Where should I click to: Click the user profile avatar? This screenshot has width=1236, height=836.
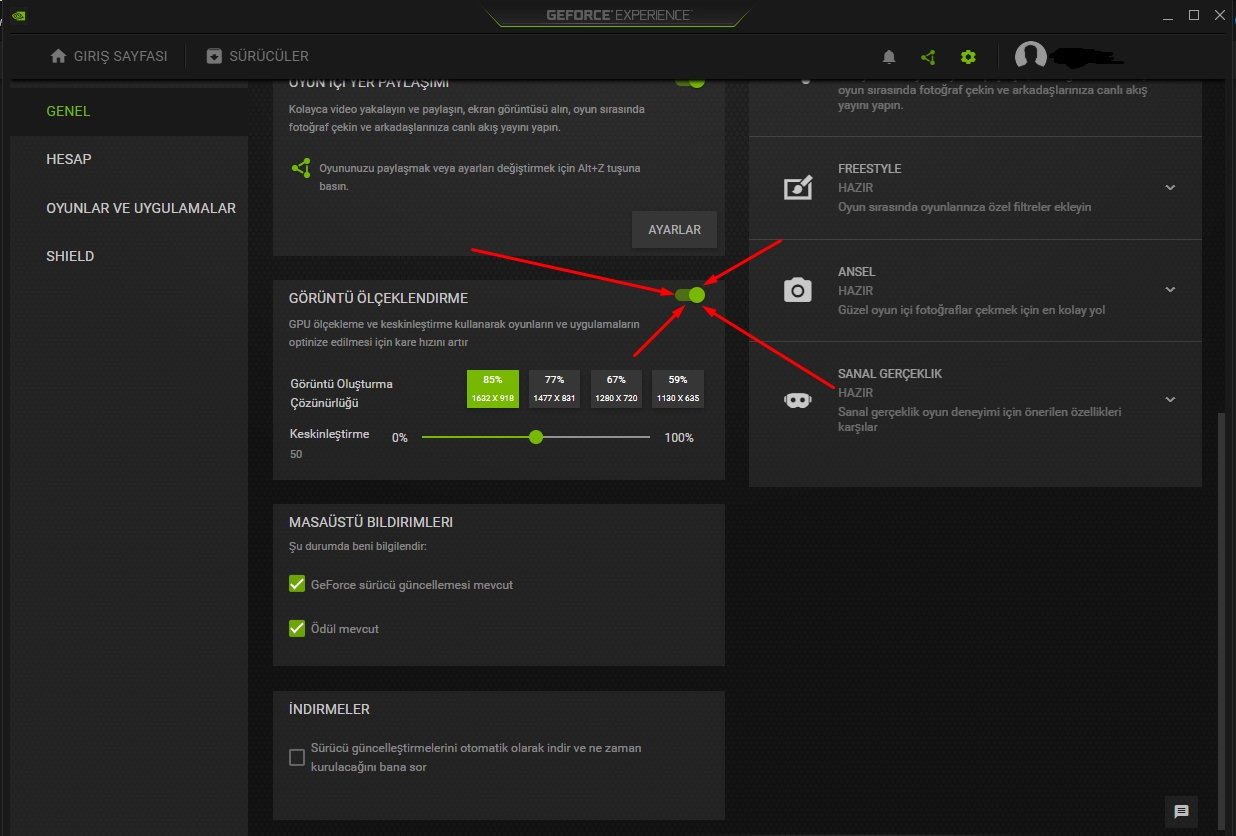coord(1031,57)
